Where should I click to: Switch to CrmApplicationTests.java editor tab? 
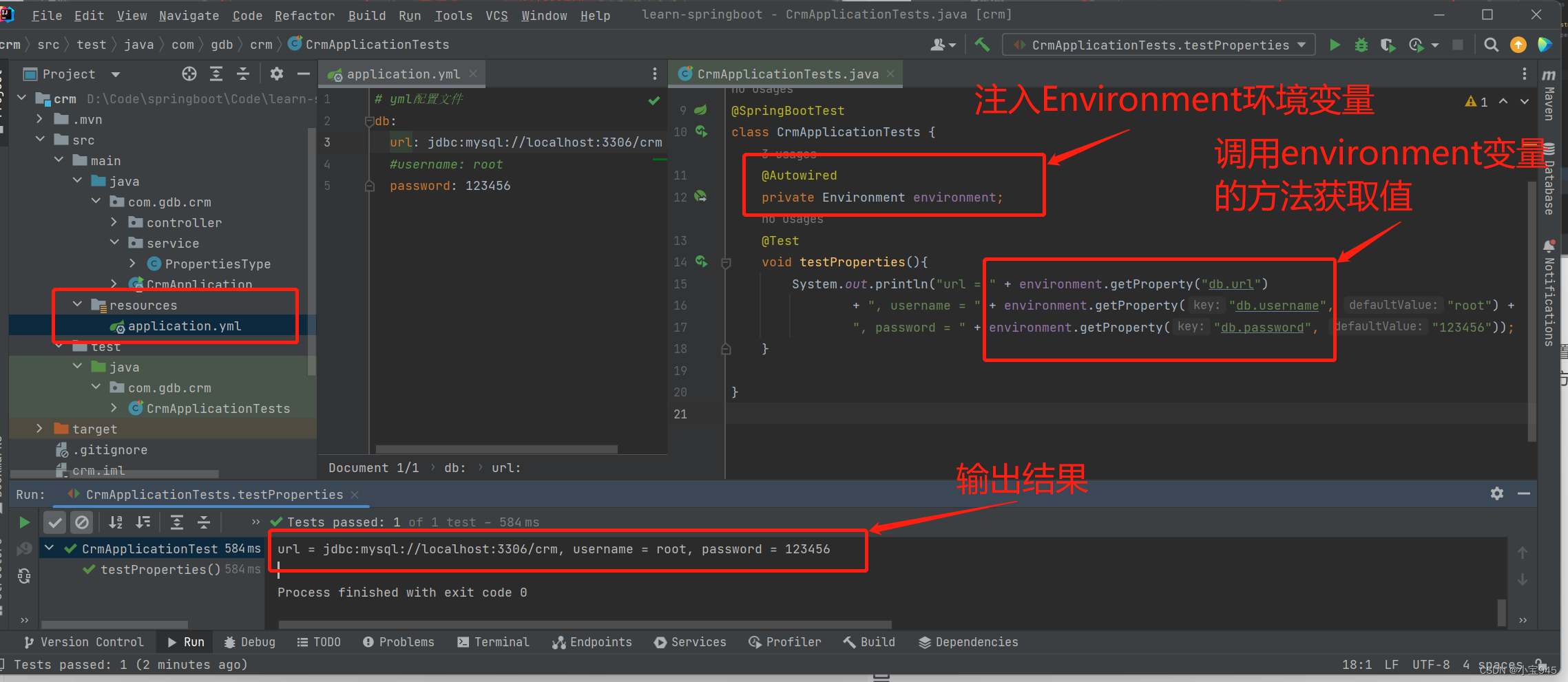point(787,74)
